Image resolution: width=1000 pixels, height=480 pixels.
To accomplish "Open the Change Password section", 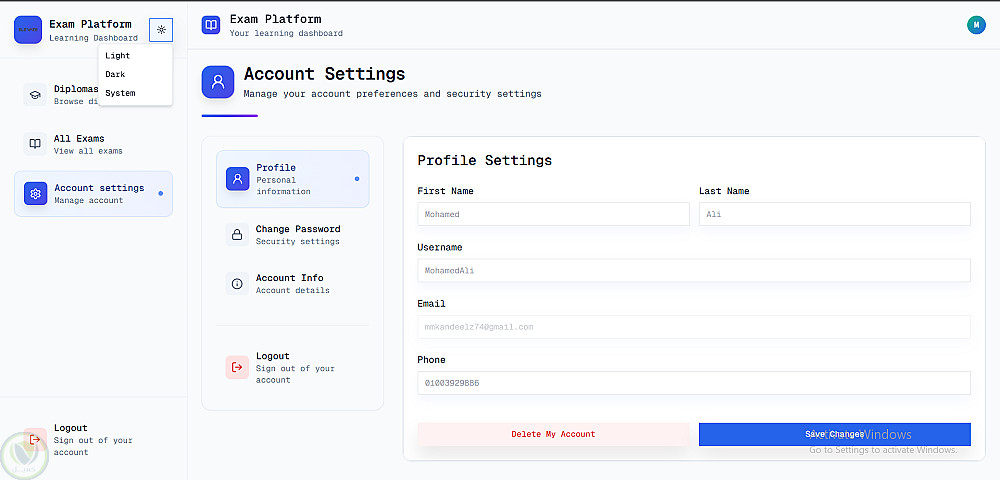I will point(297,234).
